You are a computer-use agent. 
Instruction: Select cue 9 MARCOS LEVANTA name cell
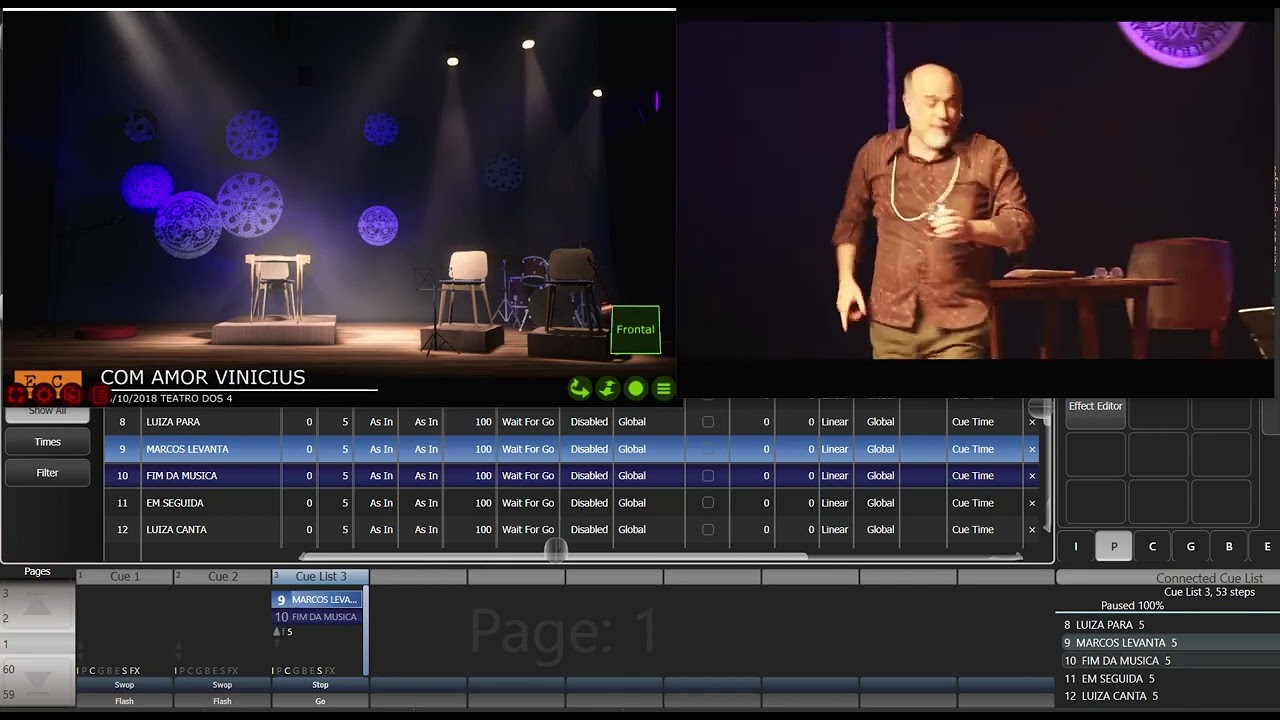(x=210, y=449)
